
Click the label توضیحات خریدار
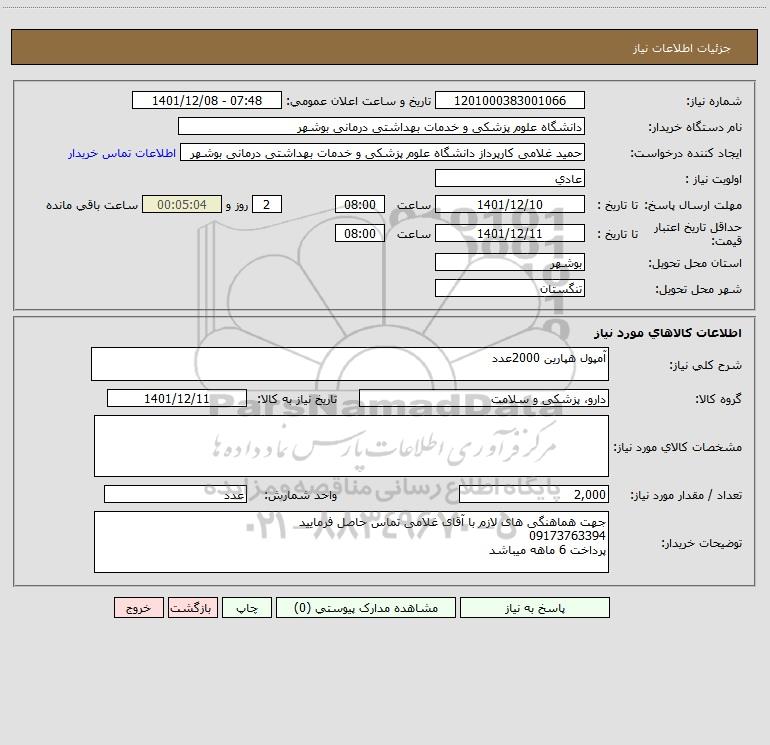tap(701, 543)
